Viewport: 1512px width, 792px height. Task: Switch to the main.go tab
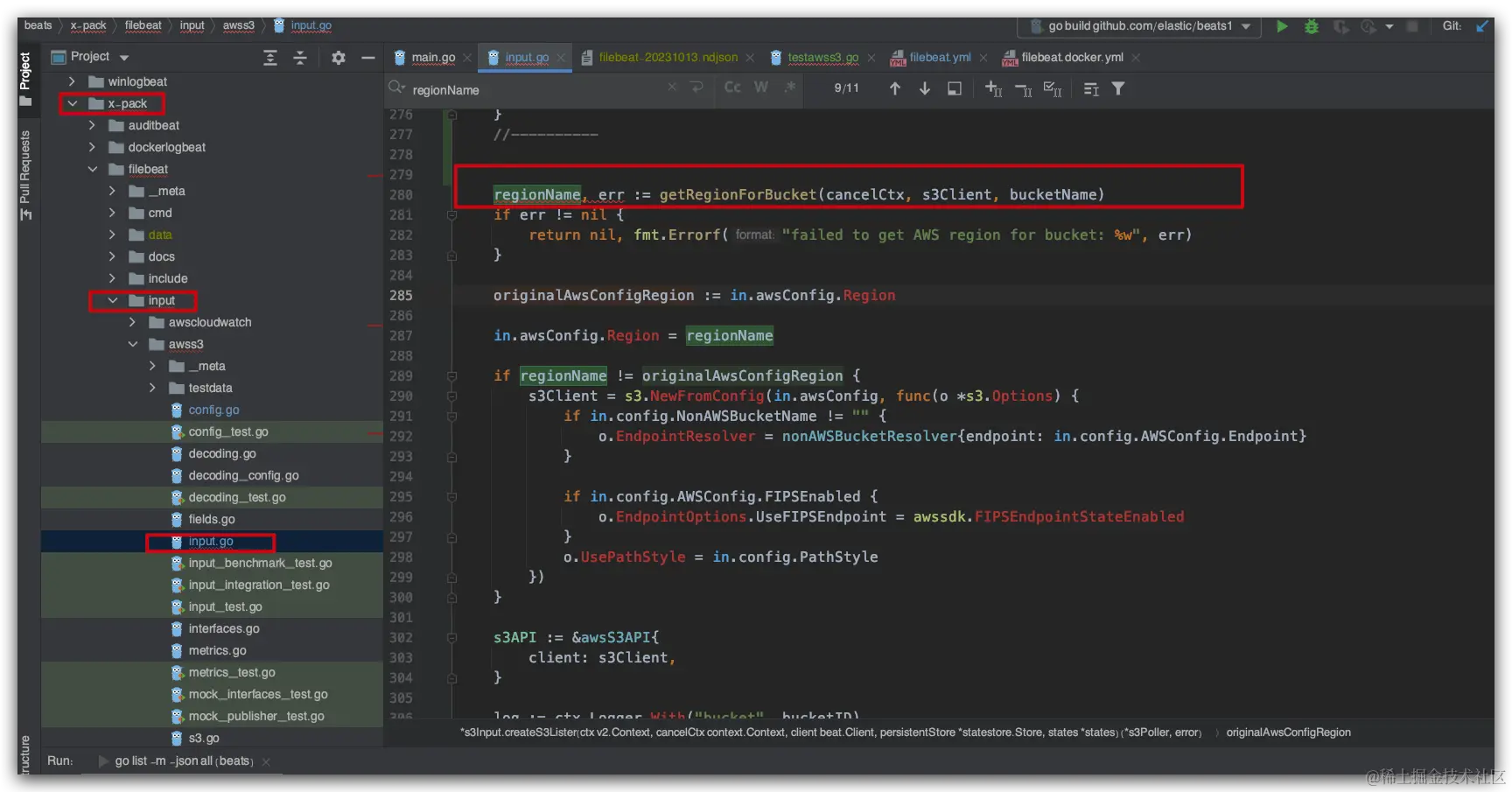432,58
